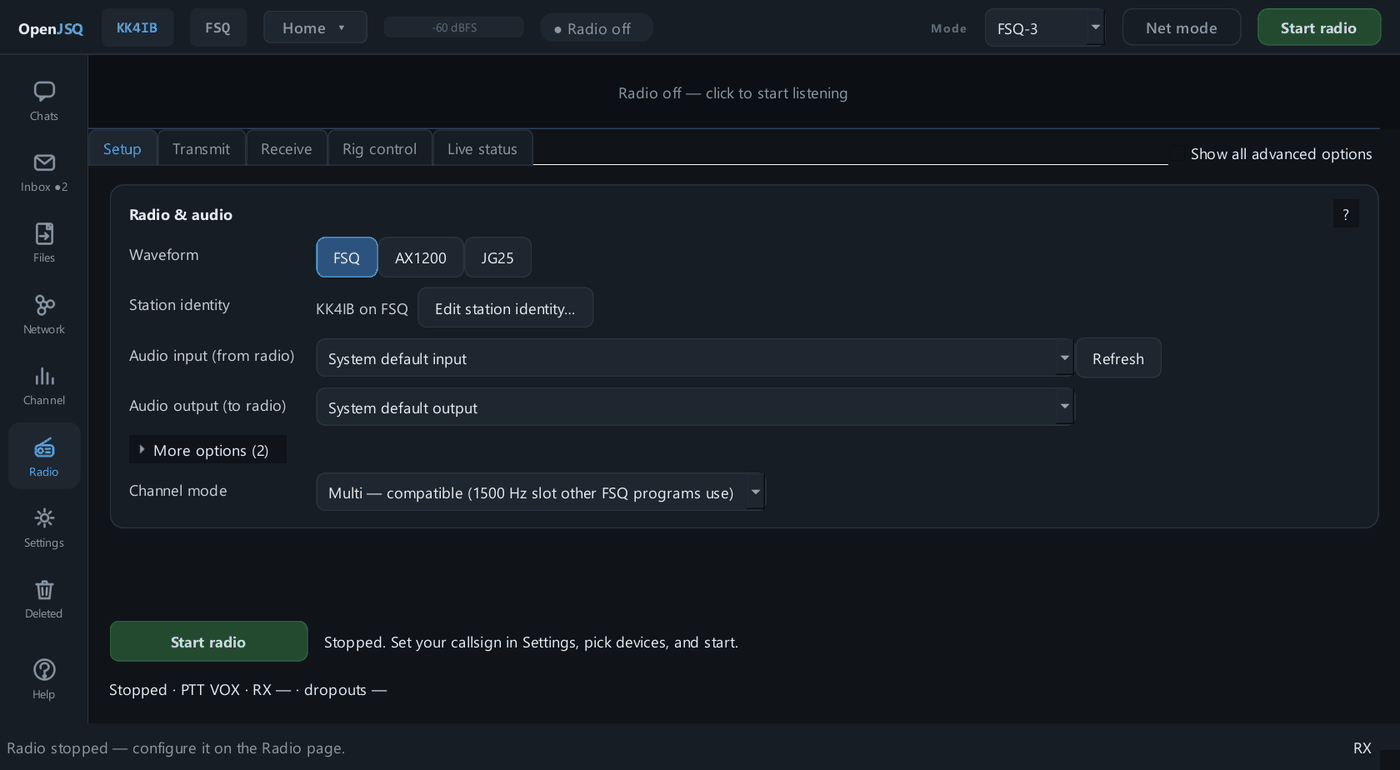
Task: Open the Audio output device dropdown
Action: pos(695,407)
